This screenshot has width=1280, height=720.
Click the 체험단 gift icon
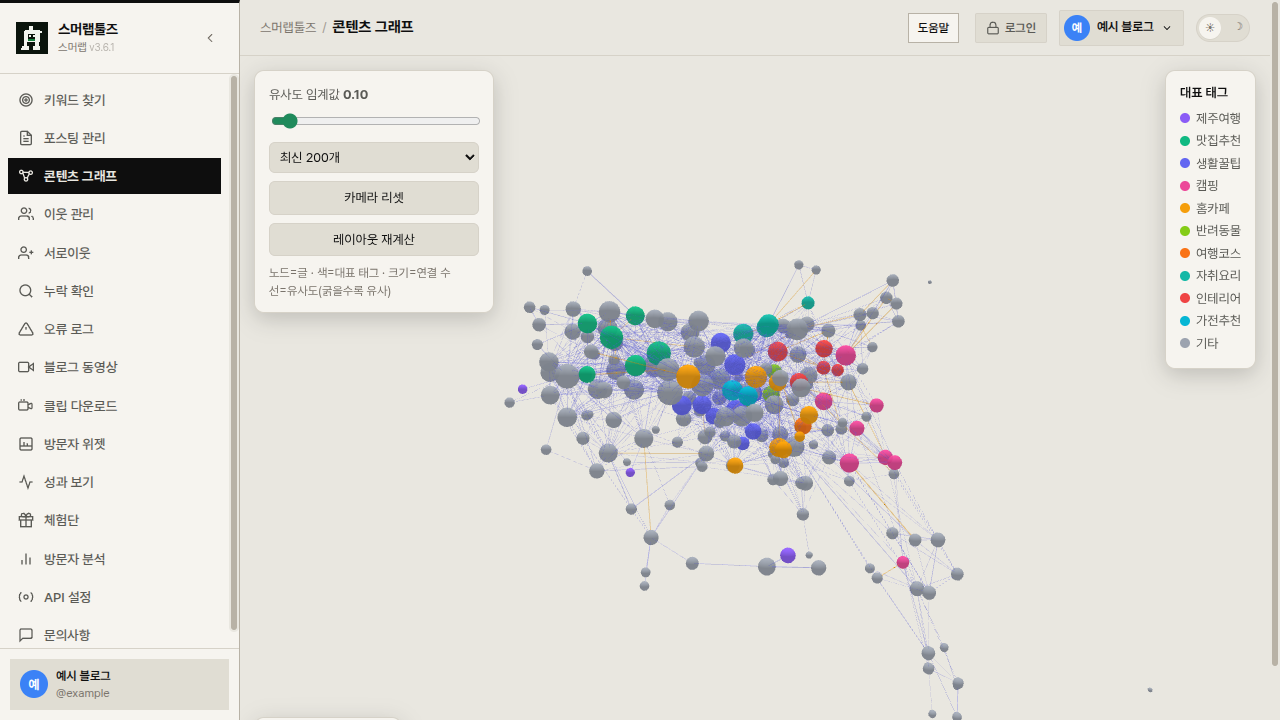(x=26, y=520)
